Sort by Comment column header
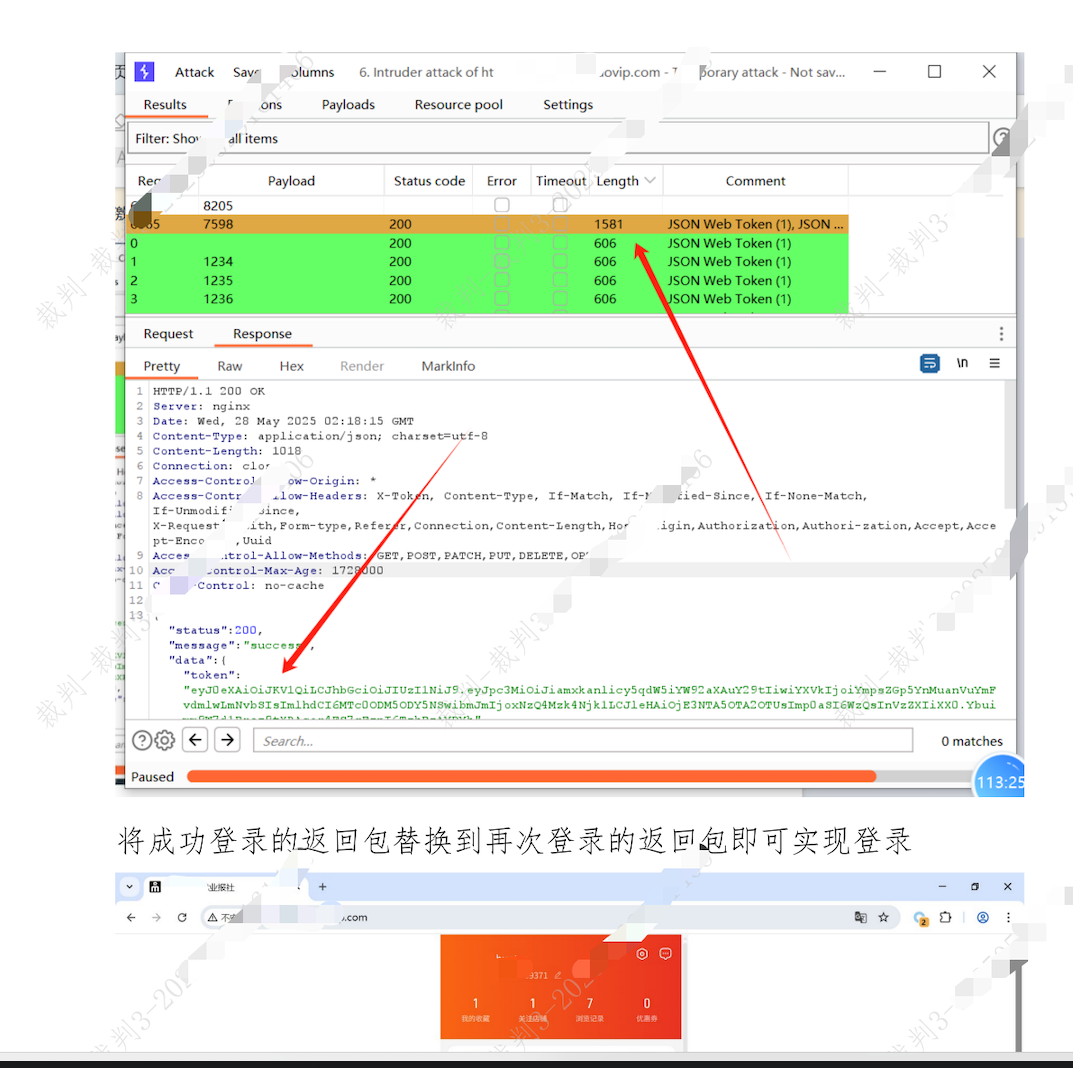This screenshot has width=1073, height=1068. pos(755,181)
